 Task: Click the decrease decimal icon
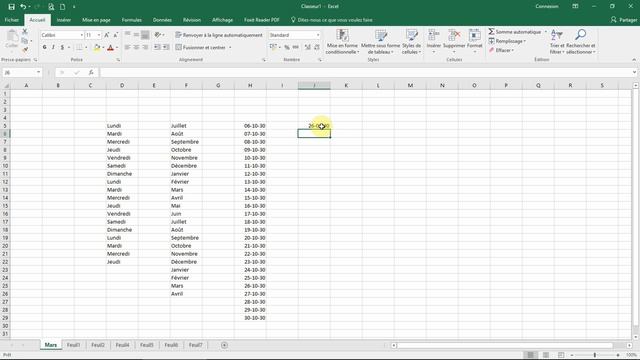point(317,47)
